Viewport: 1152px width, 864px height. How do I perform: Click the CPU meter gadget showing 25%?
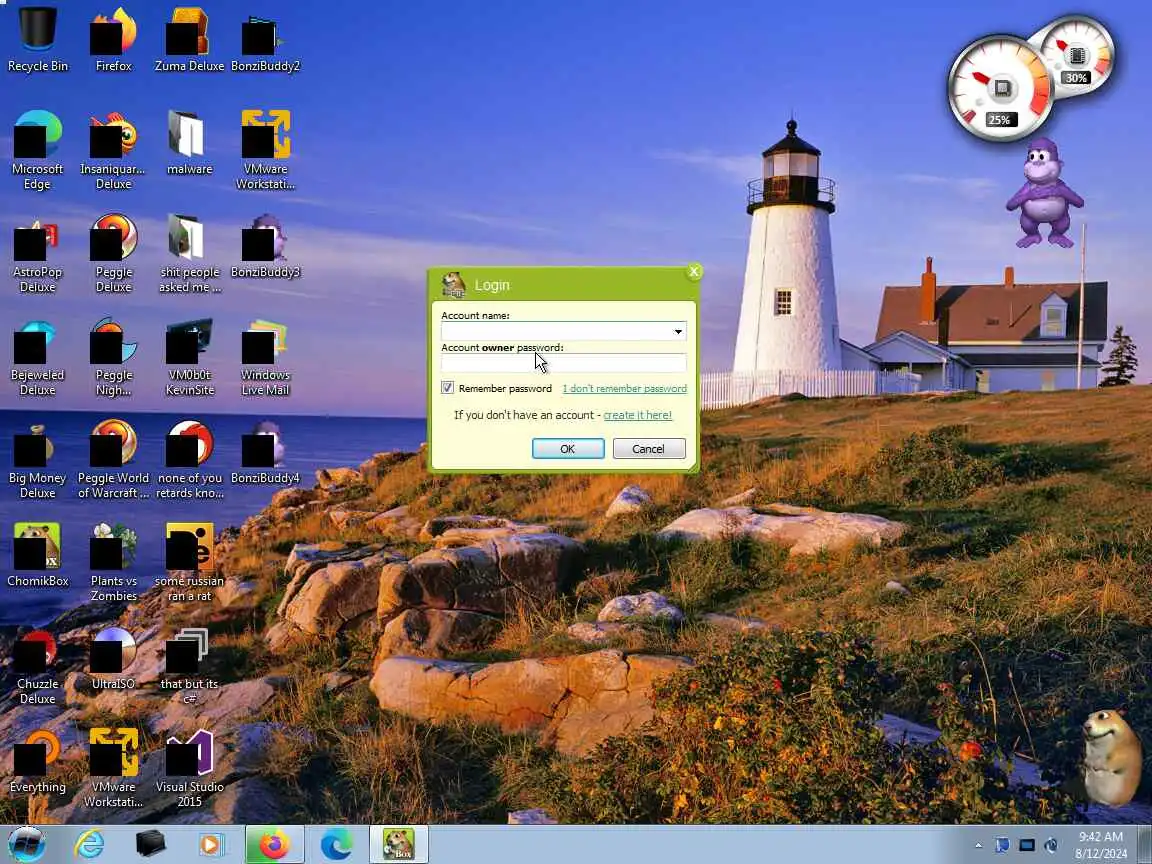coord(1000,89)
